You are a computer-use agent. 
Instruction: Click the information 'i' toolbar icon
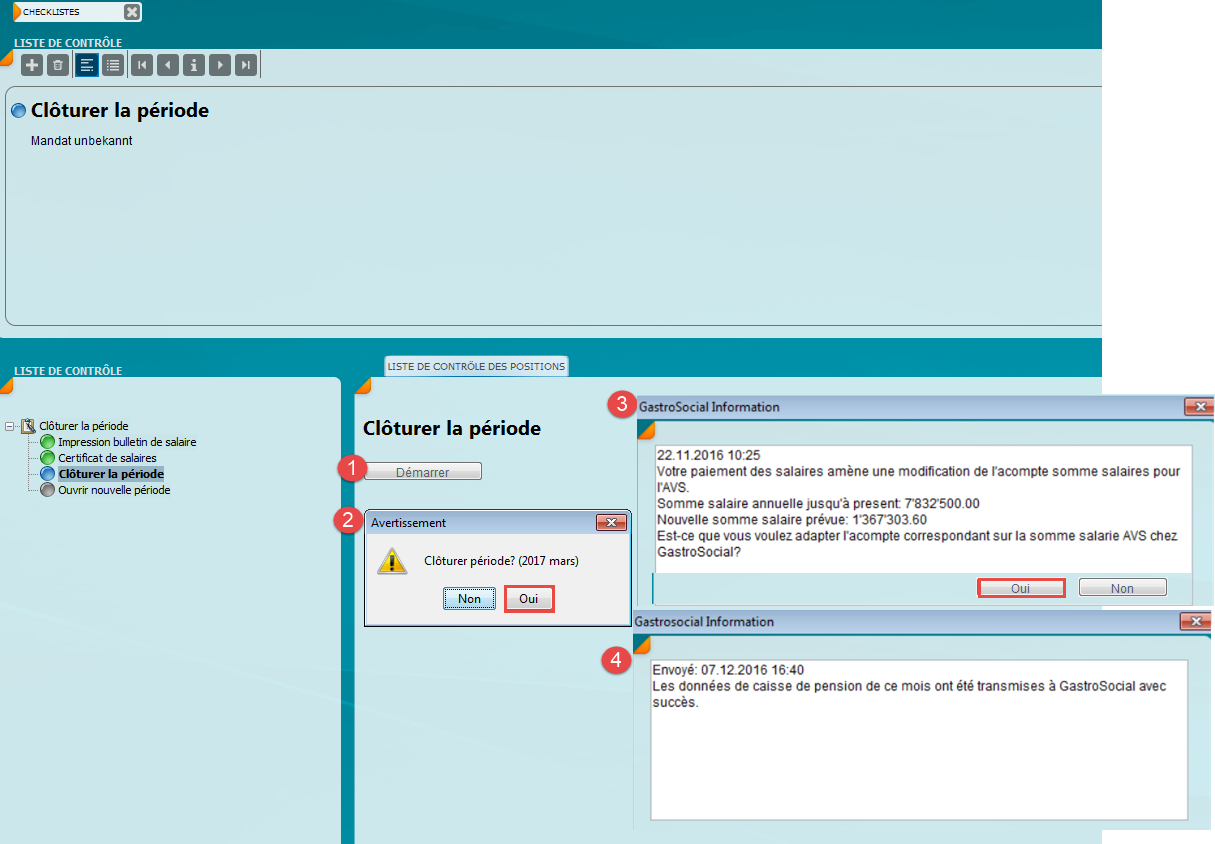194,66
